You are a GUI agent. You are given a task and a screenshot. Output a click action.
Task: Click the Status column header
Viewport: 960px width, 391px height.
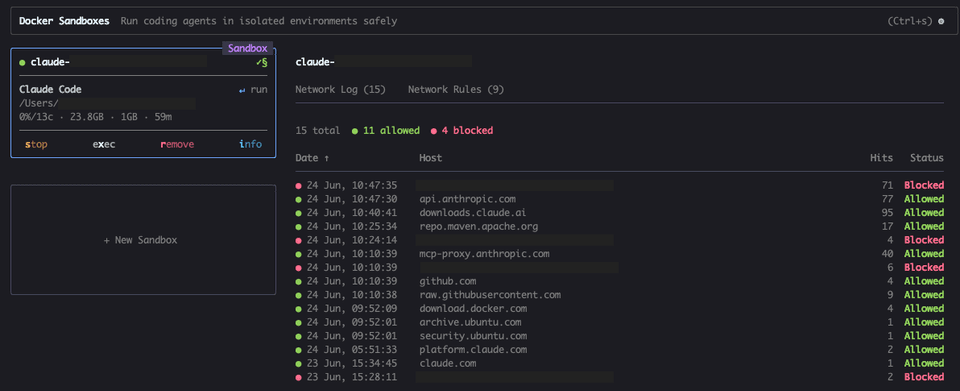[x=926, y=158]
